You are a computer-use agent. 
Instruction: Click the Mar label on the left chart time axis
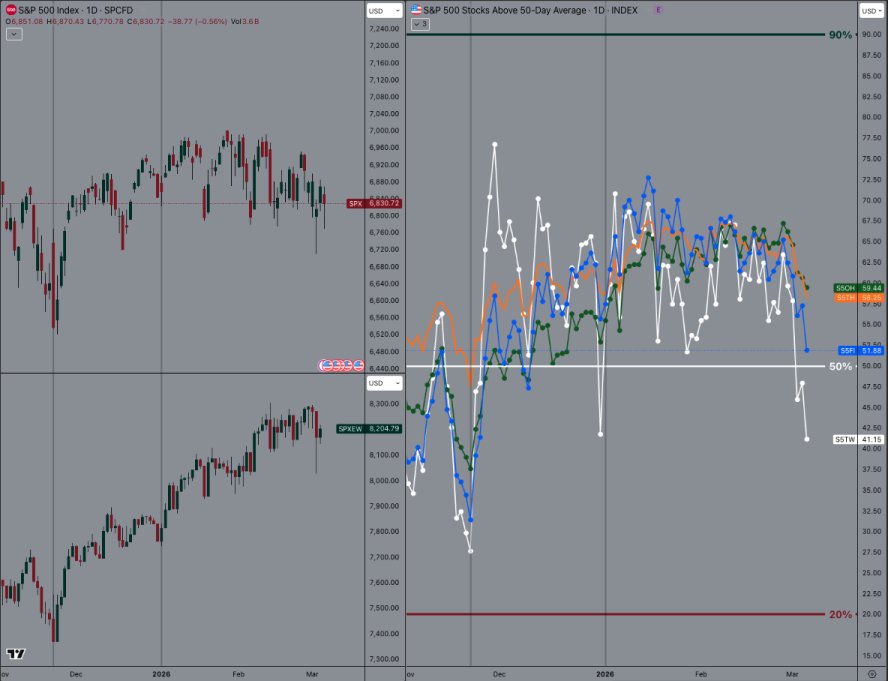click(312, 674)
